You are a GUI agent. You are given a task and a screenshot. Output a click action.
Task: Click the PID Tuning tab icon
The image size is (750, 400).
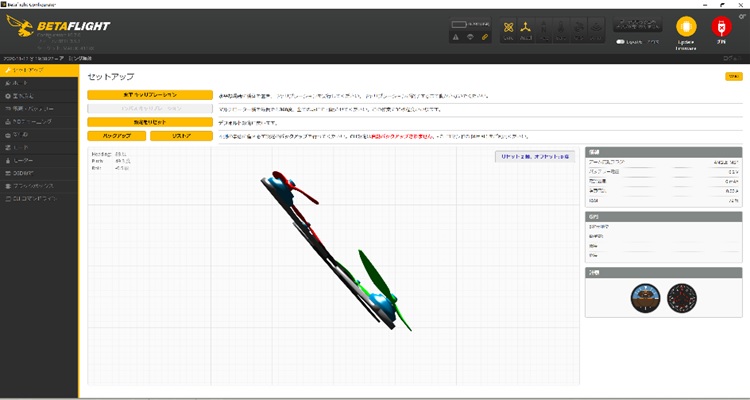coord(7,122)
